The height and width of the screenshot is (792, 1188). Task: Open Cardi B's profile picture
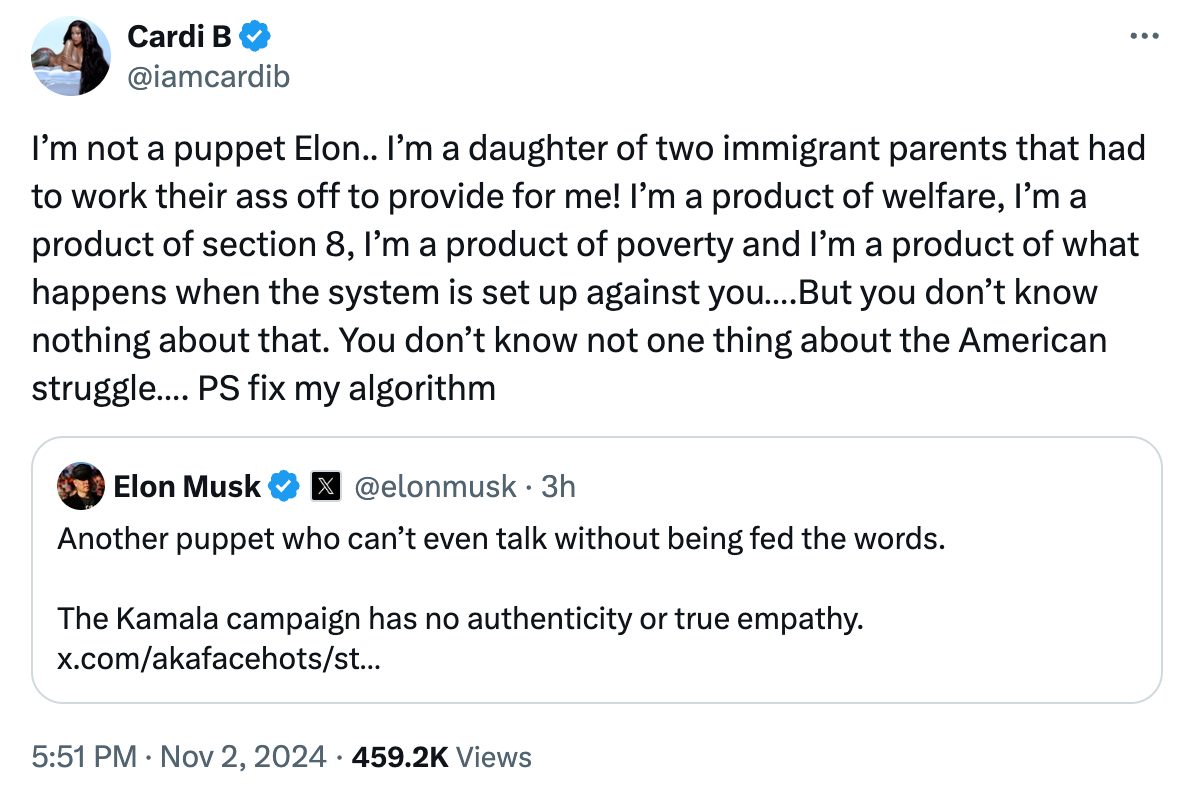point(71,56)
